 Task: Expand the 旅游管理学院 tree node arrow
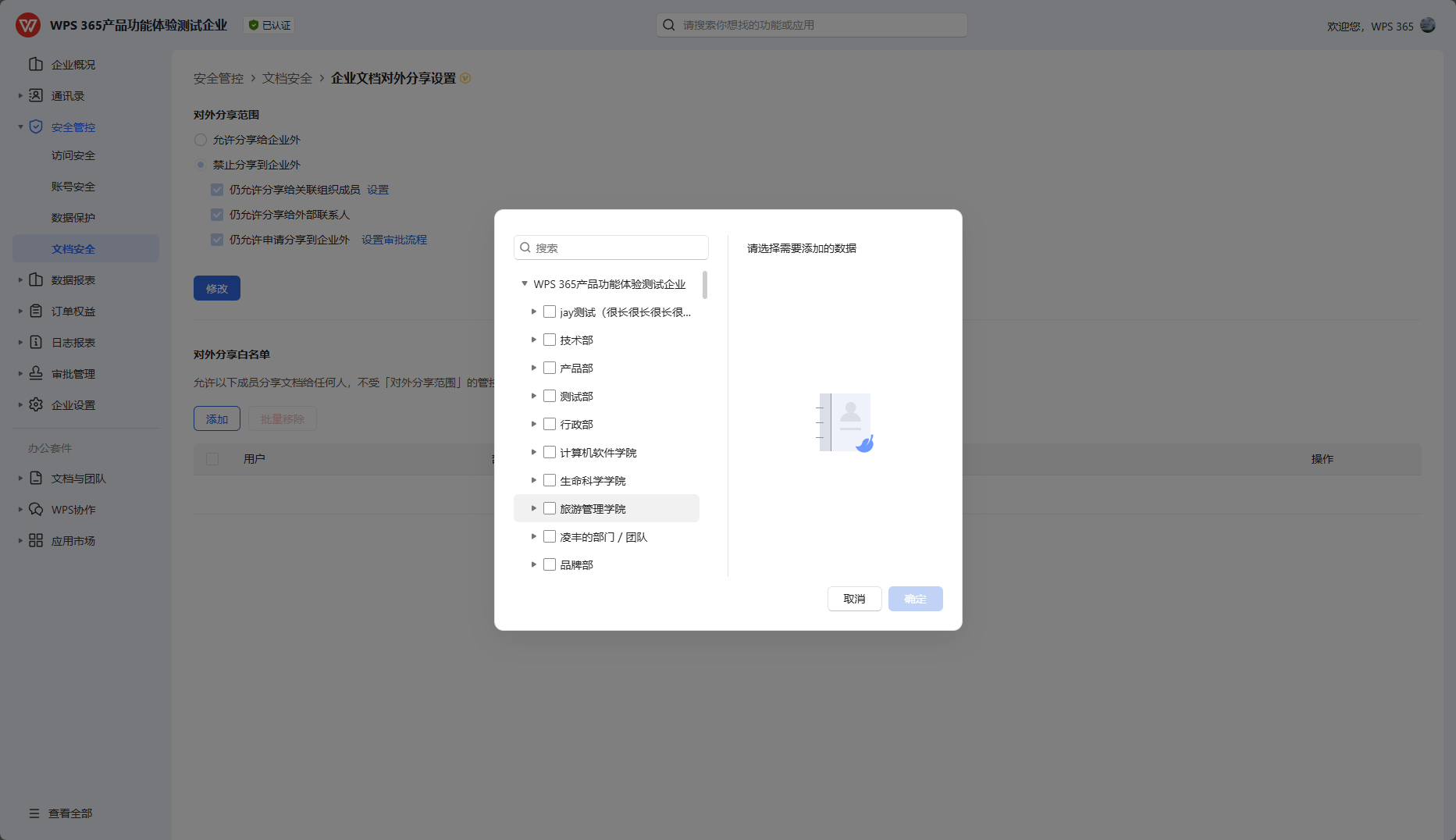534,508
